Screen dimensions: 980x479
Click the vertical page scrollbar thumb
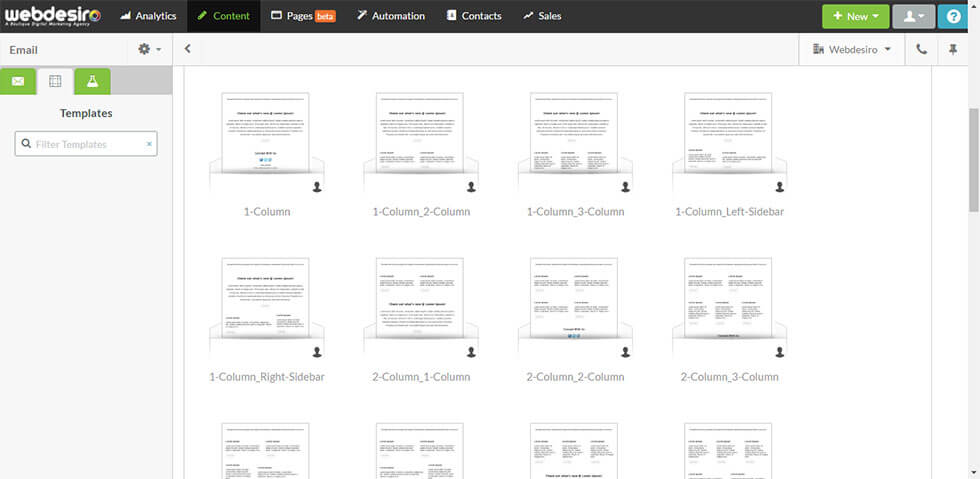[974, 159]
